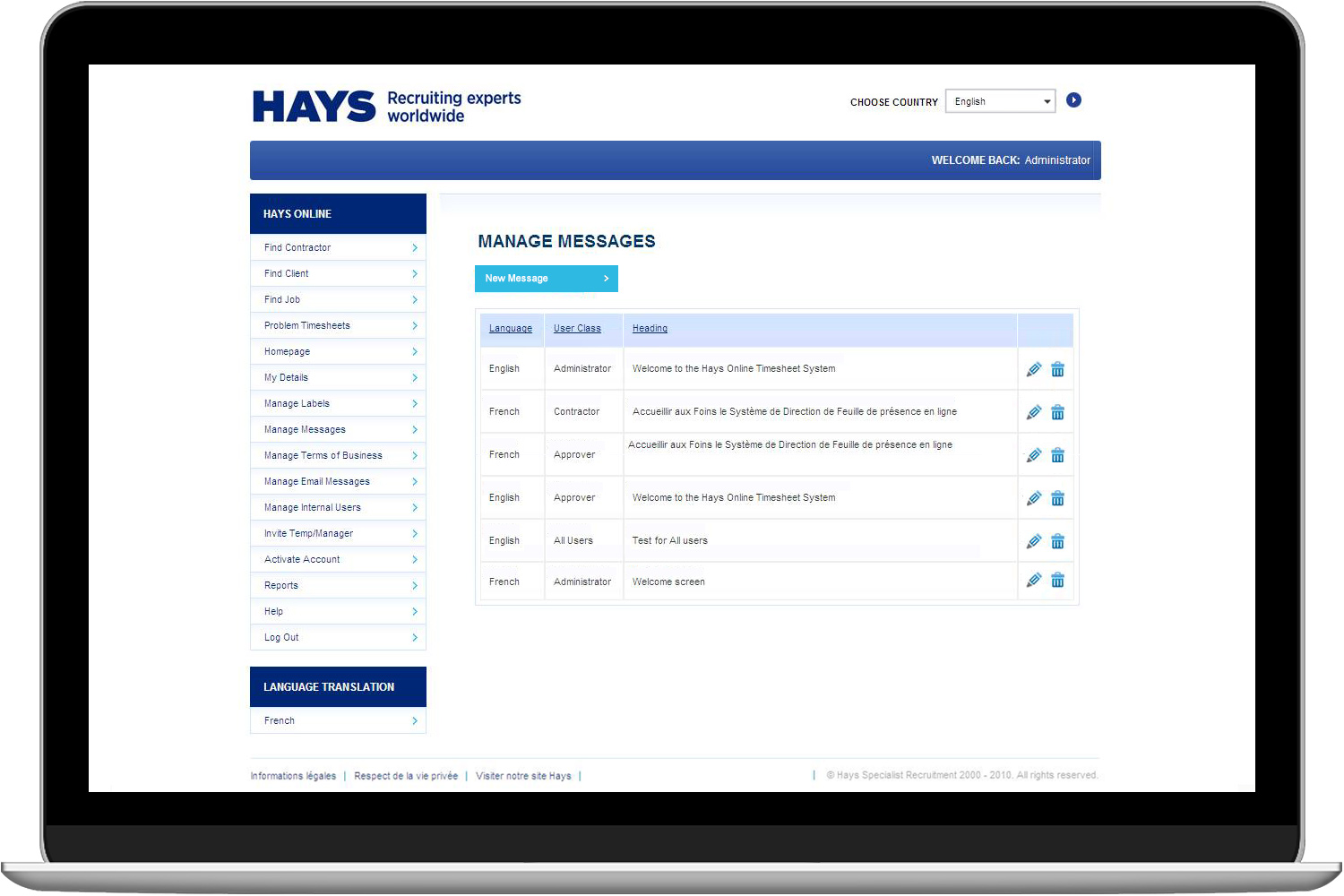Sort table by User Class column
This screenshot has height=896, width=1344.
click(x=577, y=329)
